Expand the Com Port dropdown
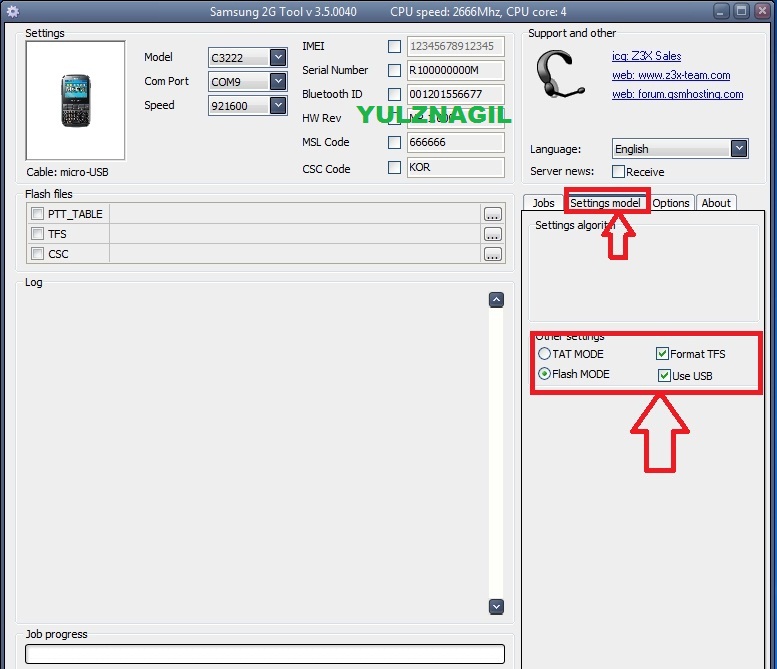 (278, 81)
